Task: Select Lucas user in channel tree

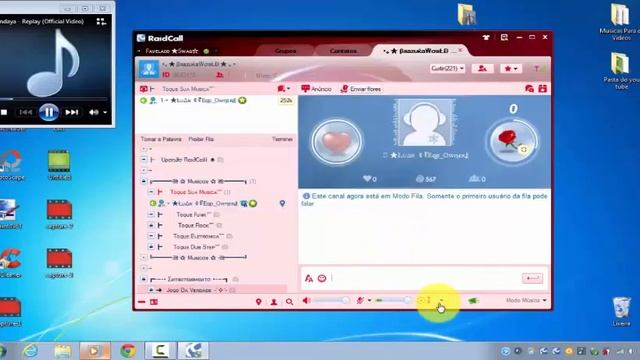Action: coord(204,203)
